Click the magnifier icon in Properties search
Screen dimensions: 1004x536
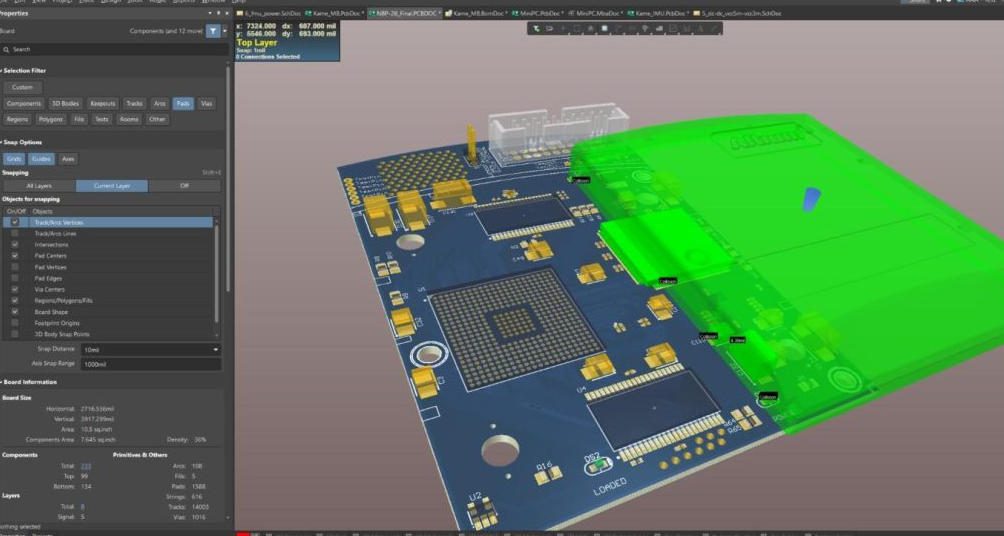7,49
